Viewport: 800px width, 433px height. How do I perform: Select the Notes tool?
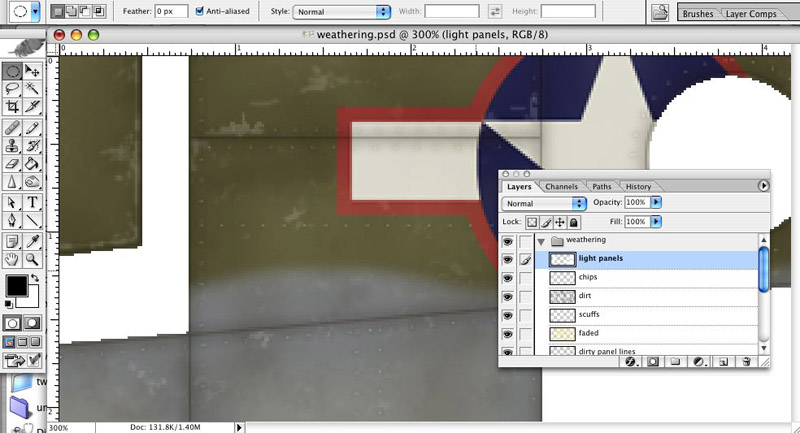tap(12, 241)
